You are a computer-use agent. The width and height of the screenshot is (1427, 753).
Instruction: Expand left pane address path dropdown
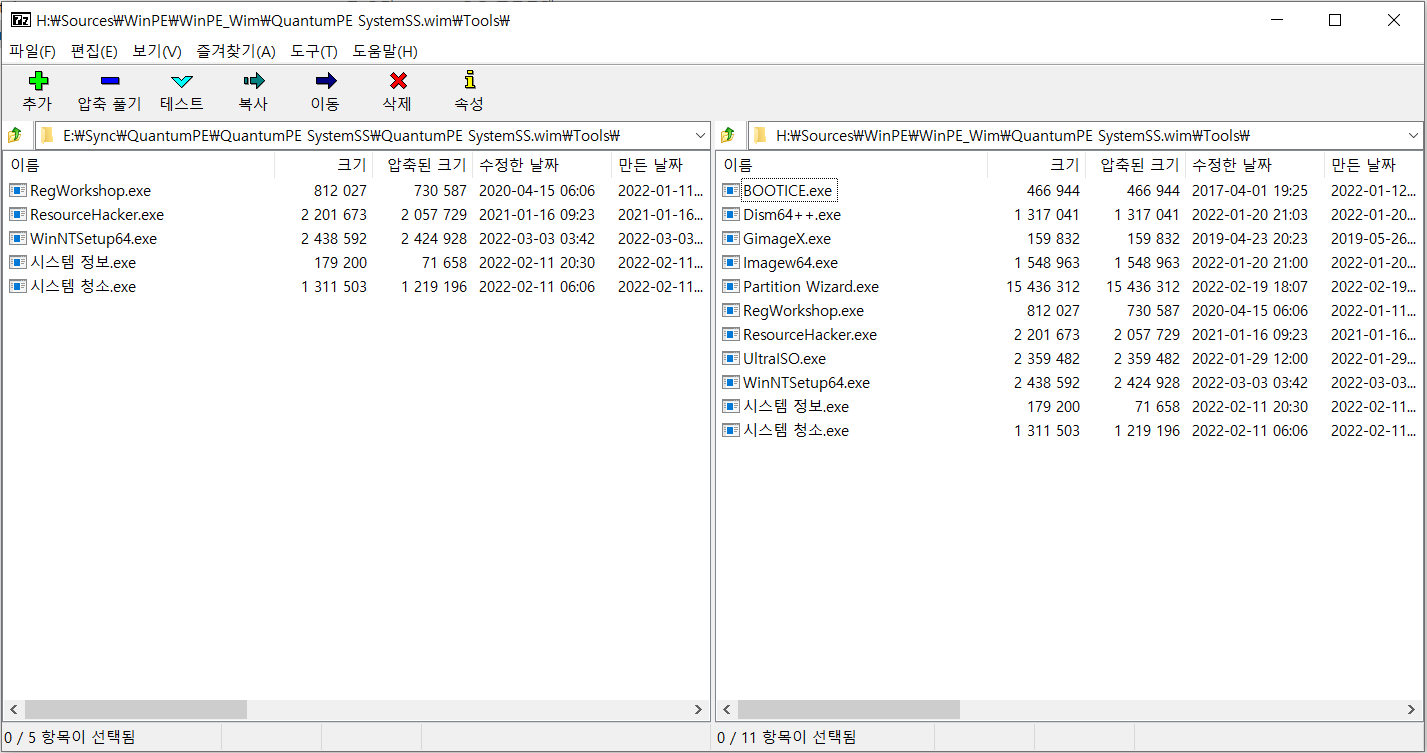pyautogui.click(x=700, y=135)
